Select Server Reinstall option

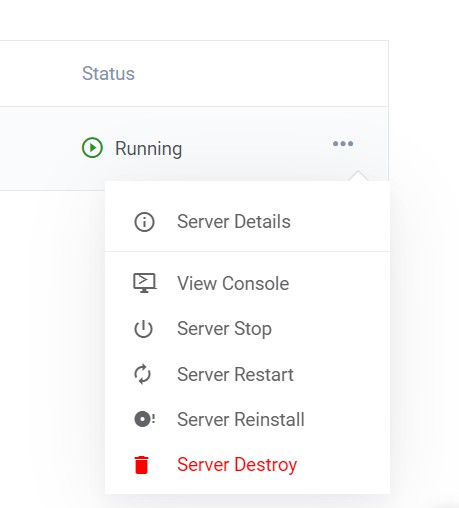[247, 419]
